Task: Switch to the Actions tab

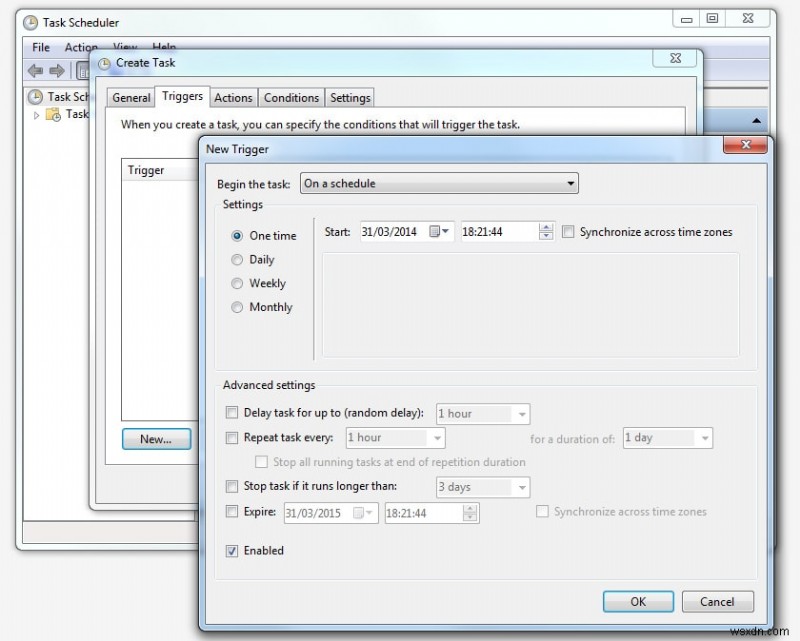Action: click(x=233, y=97)
